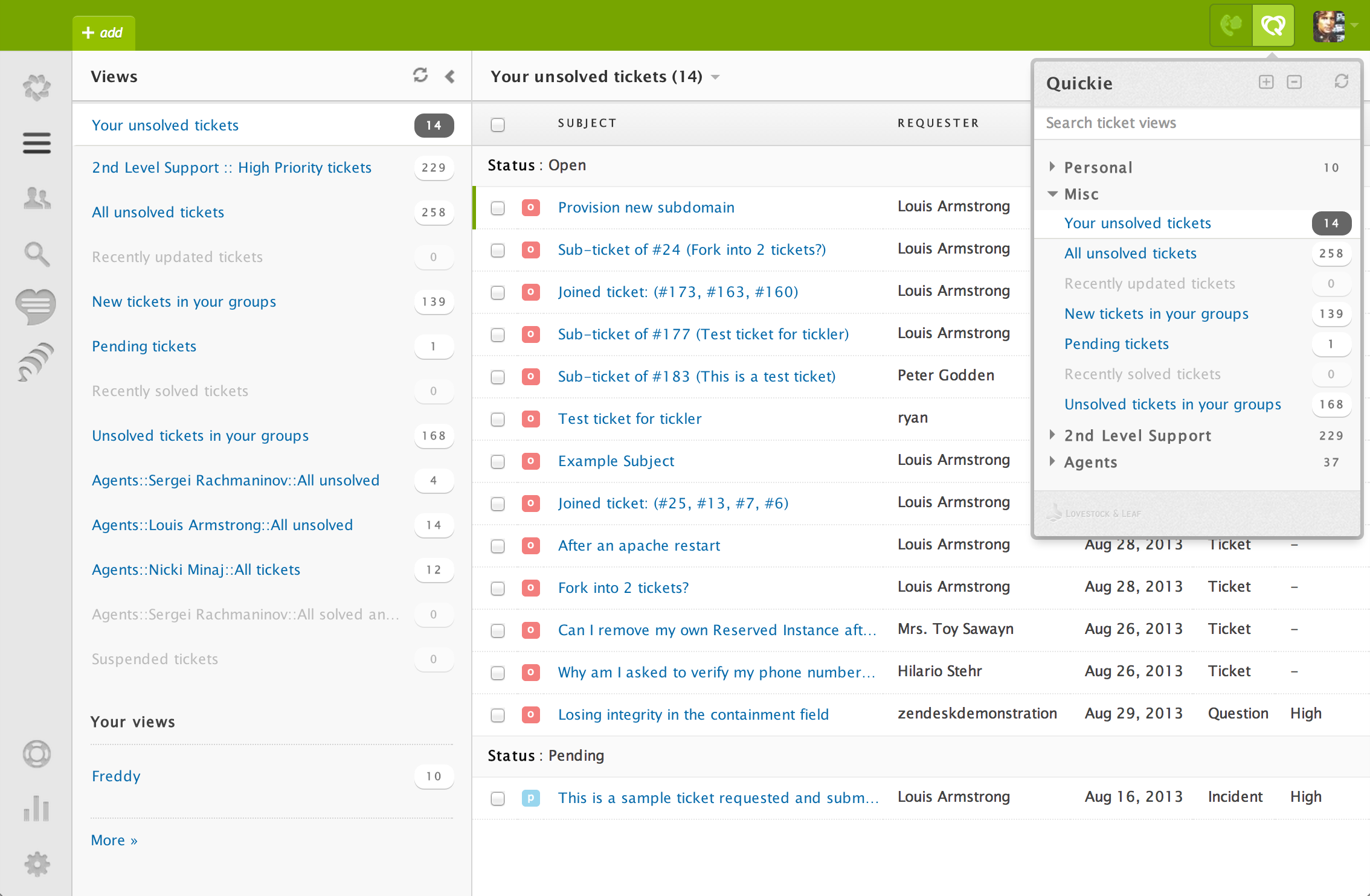Open the admin gear icon in sidebar
This screenshot has width=1370, height=896.
click(x=37, y=864)
